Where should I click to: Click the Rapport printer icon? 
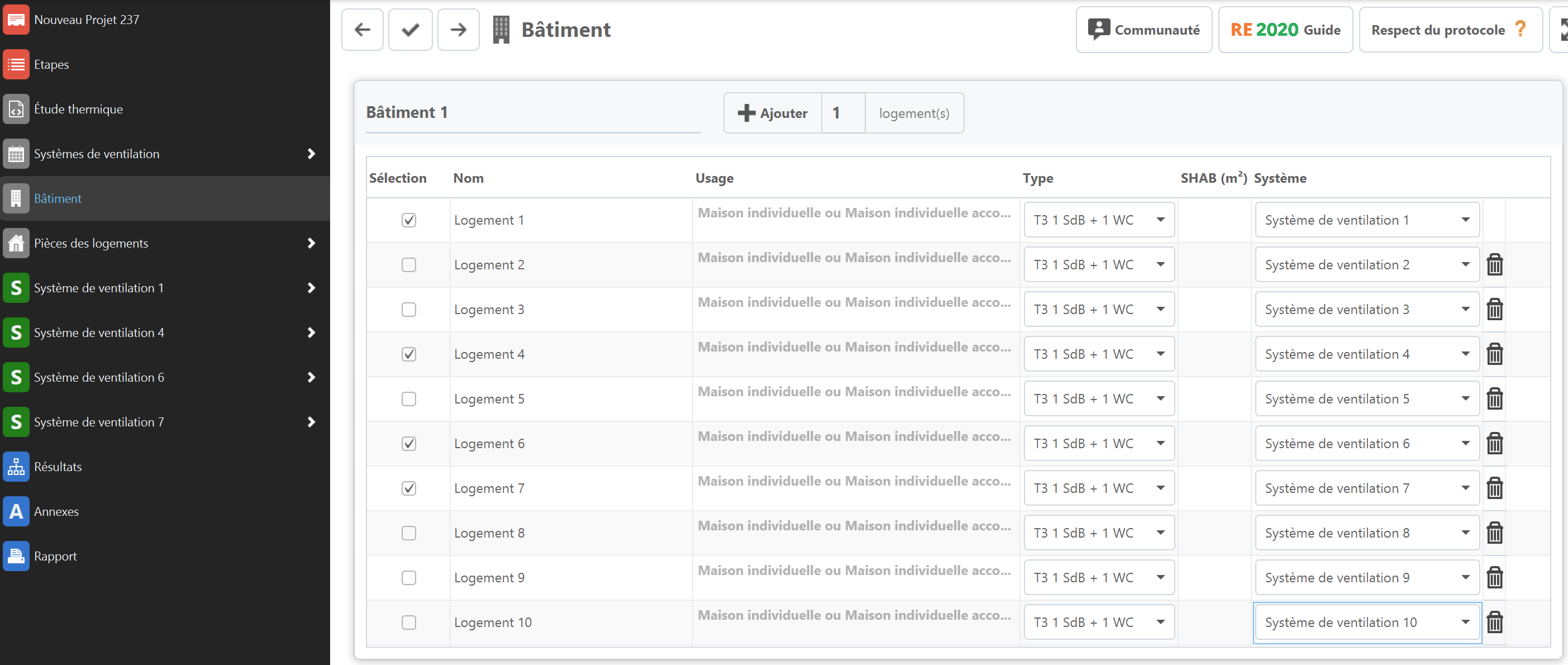pos(16,556)
